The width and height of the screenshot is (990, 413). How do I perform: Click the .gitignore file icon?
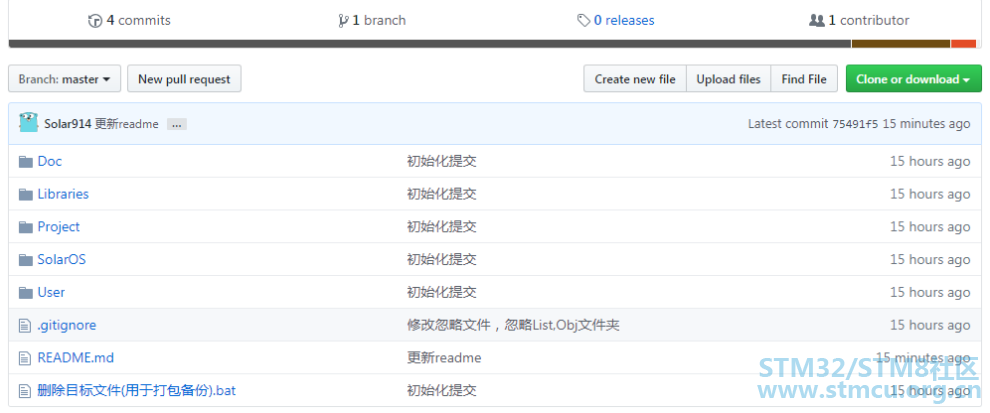(25, 326)
